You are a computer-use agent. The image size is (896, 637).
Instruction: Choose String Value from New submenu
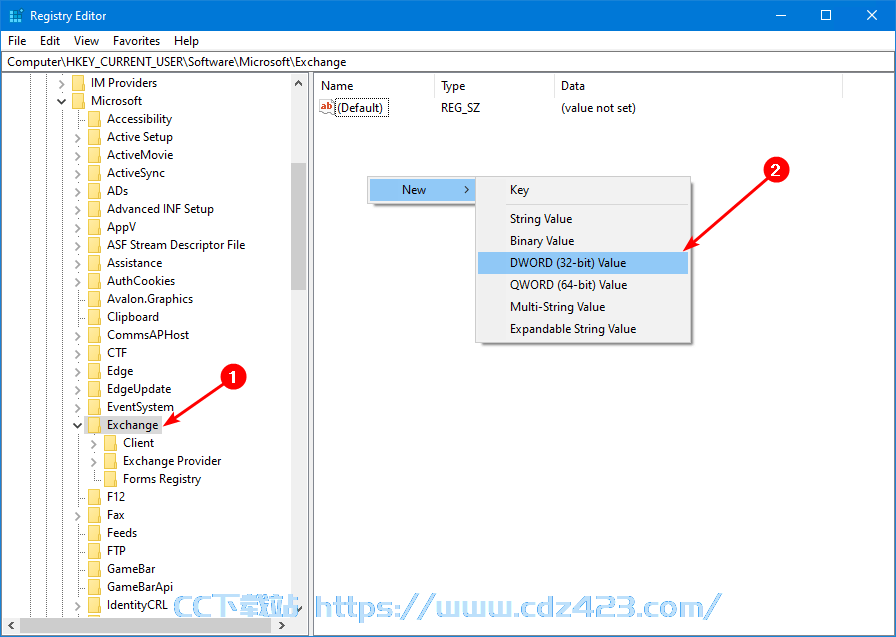pos(583,219)
